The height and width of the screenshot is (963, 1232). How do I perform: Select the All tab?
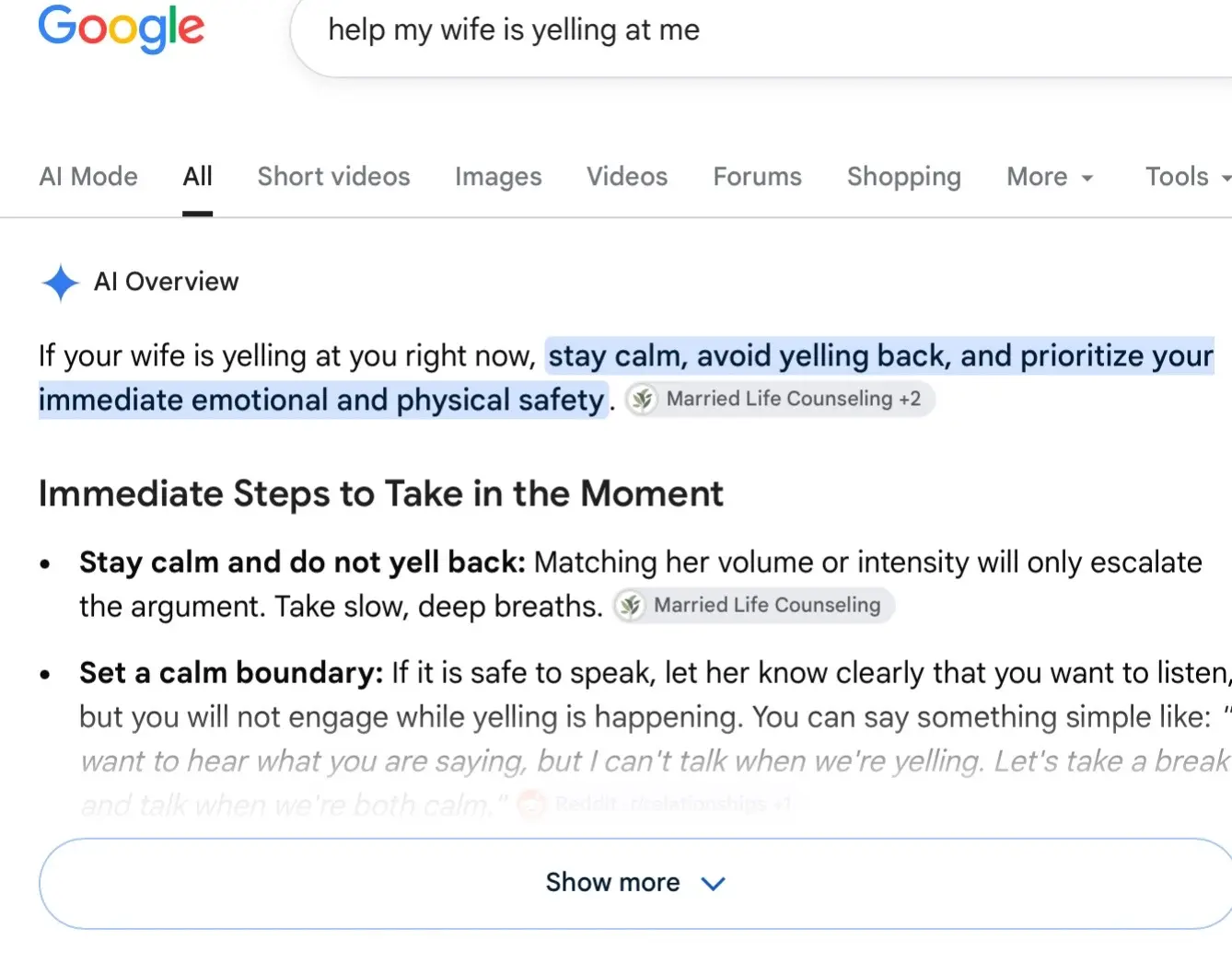(x=197, y=176)
